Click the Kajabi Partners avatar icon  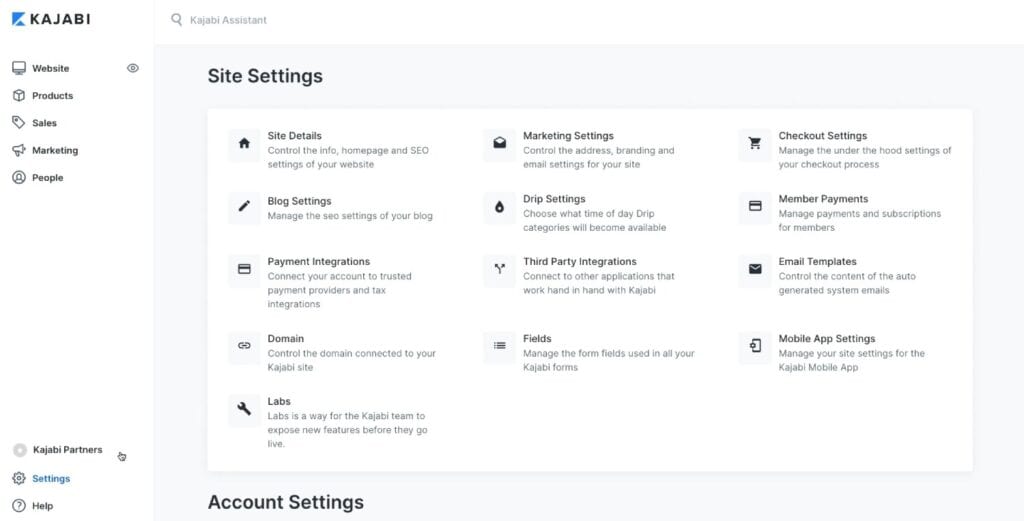coord(20,450)
